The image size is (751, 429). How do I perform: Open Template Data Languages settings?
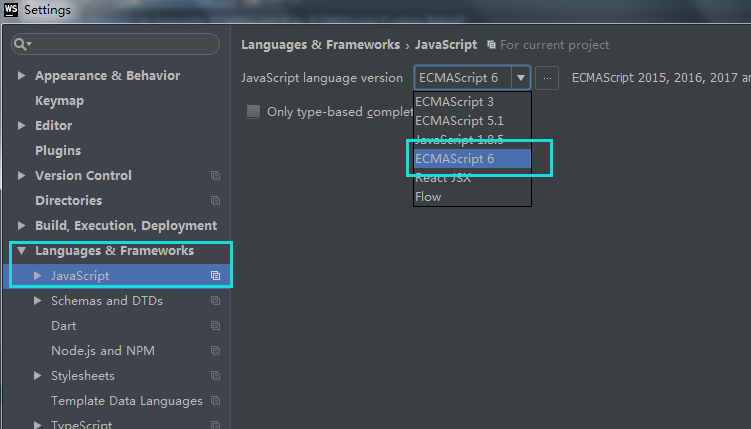[x=127, y=401]
